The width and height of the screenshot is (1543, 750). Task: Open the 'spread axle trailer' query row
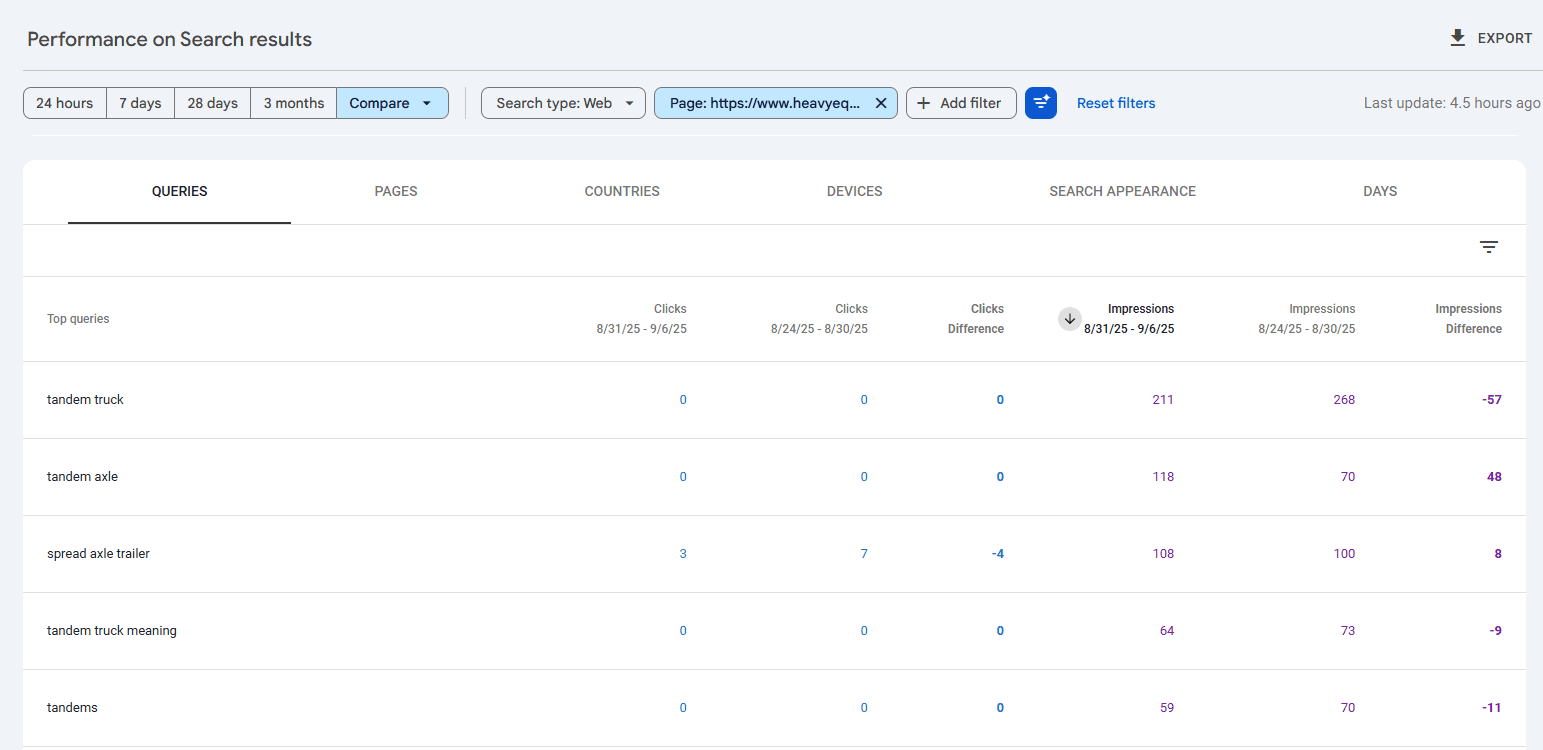[774, 554]
